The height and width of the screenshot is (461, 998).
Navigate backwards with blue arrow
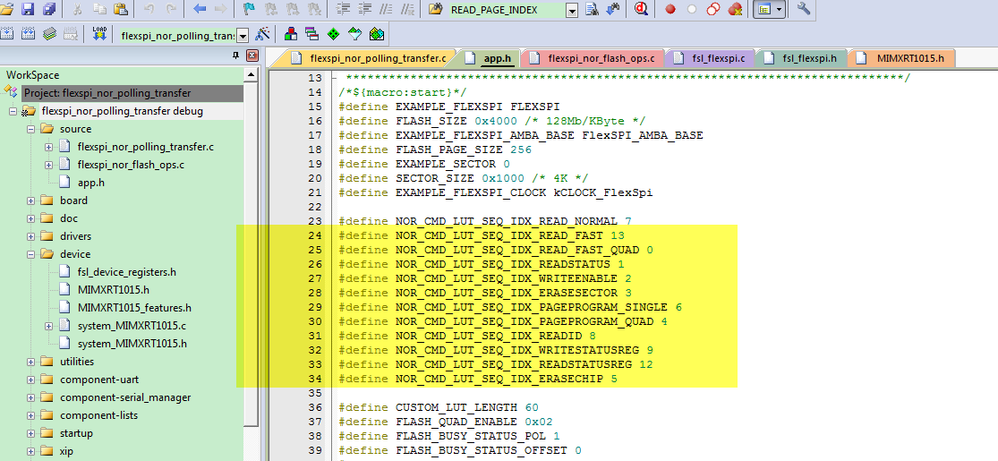[199, 9]
